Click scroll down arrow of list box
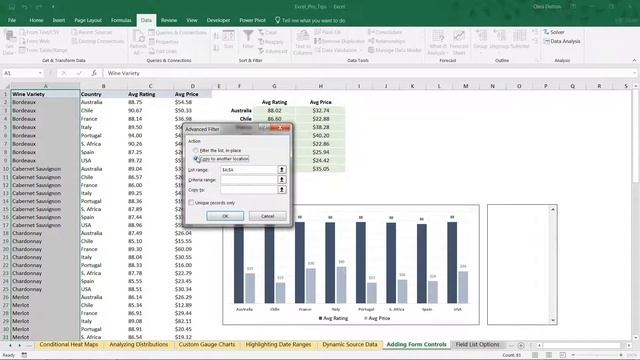Viewport: 640px width, 360px height. click(x=553, y=320)
